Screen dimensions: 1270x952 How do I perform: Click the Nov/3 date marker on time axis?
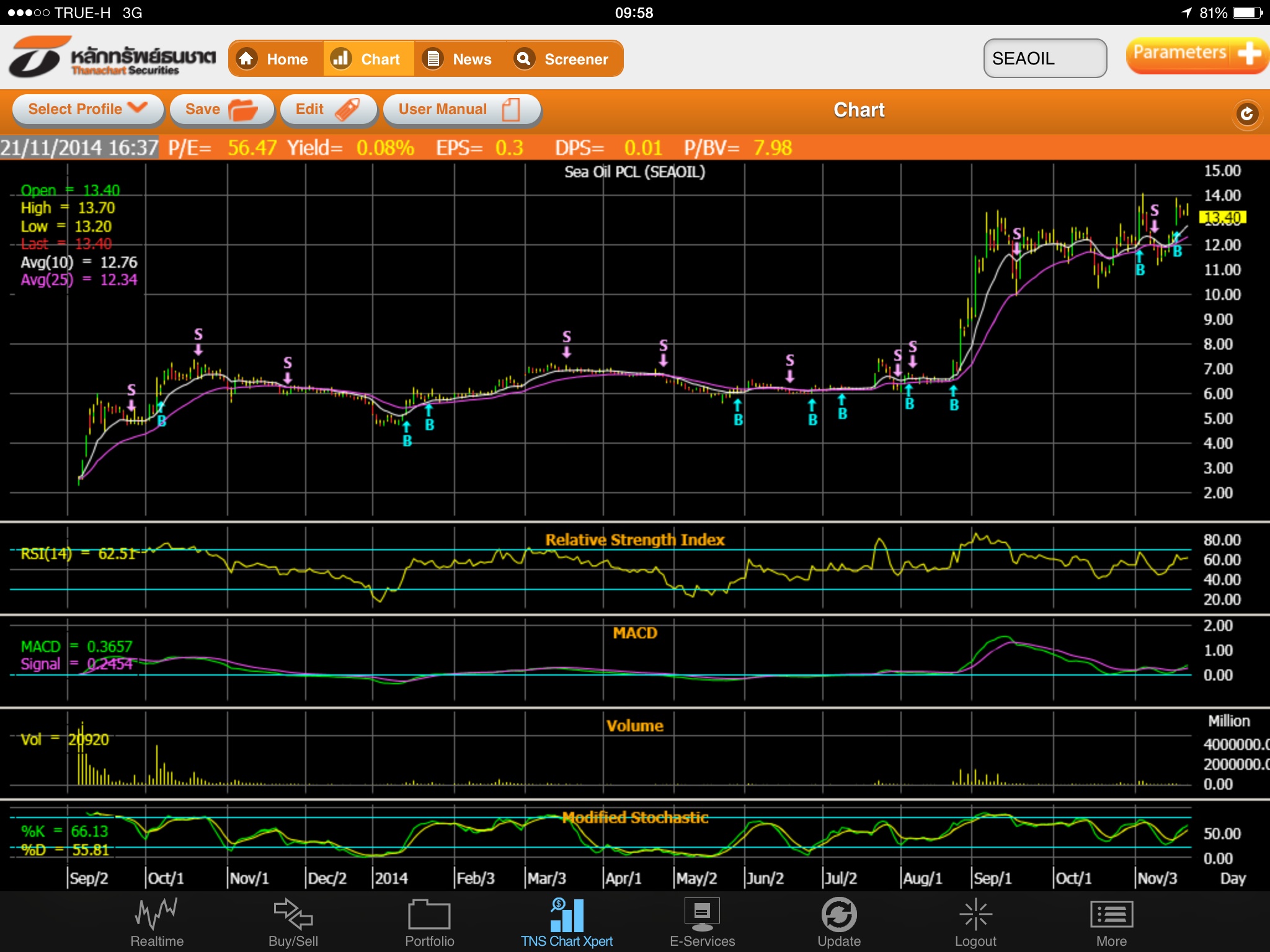coord(1157,878)
